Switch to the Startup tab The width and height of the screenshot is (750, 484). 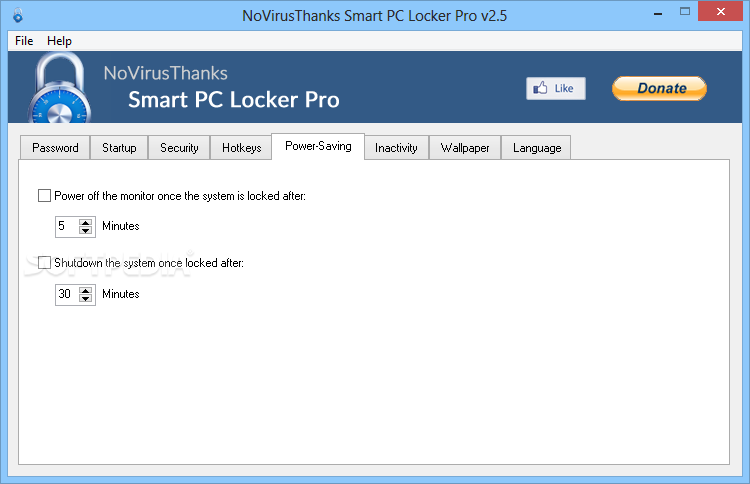pyautogui.click(x=119, y=148)
